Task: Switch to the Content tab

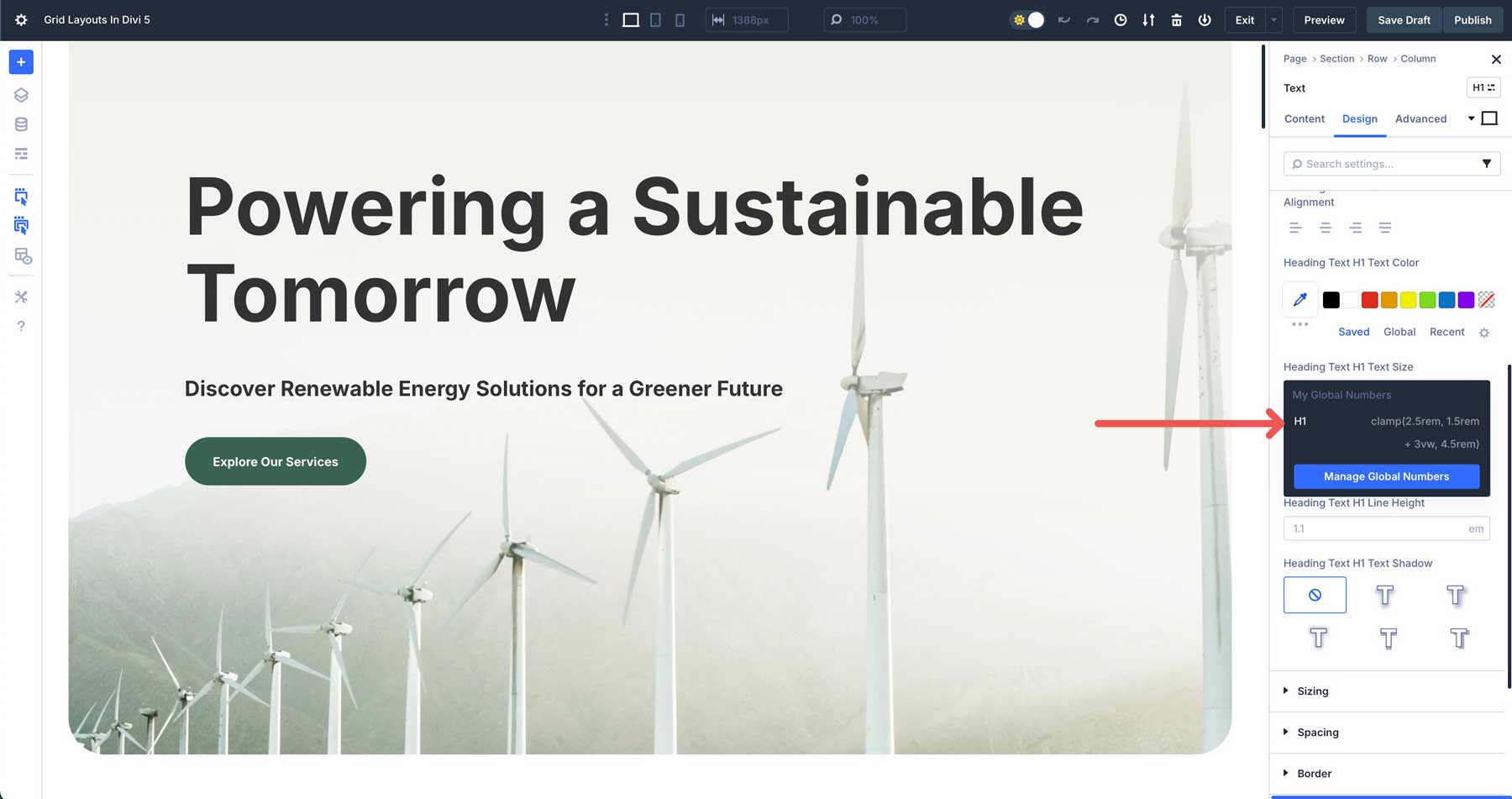Action: [x=1304, y=119]
